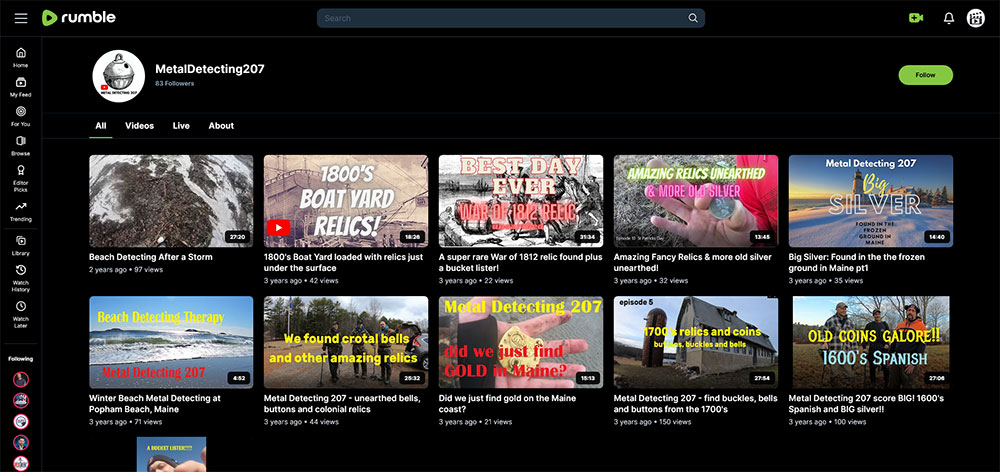Click title Did we just find gold
The height and width of the screenshot is (472, 1000).
[507, 404]
